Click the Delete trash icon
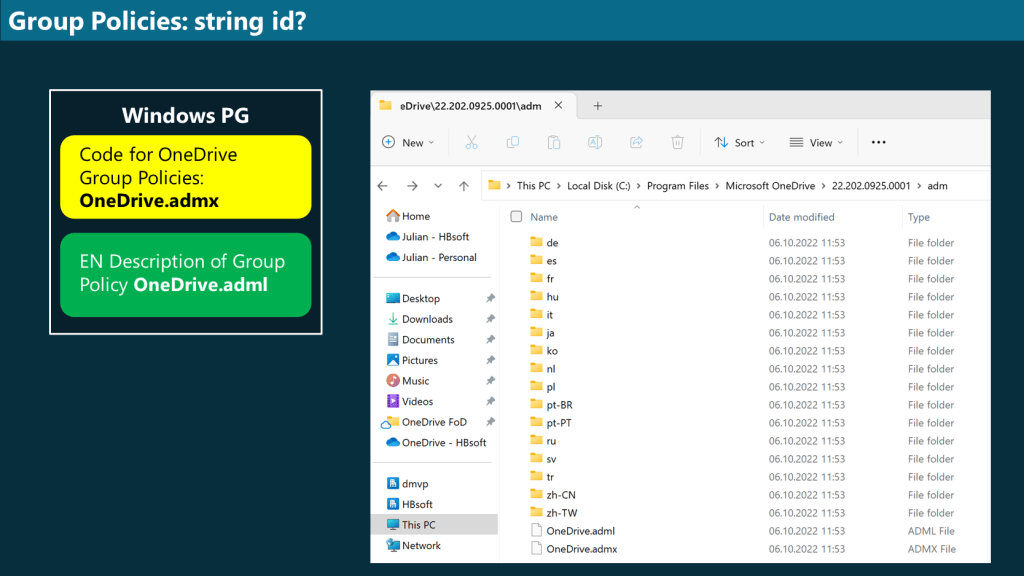 [x=678, y=143]
